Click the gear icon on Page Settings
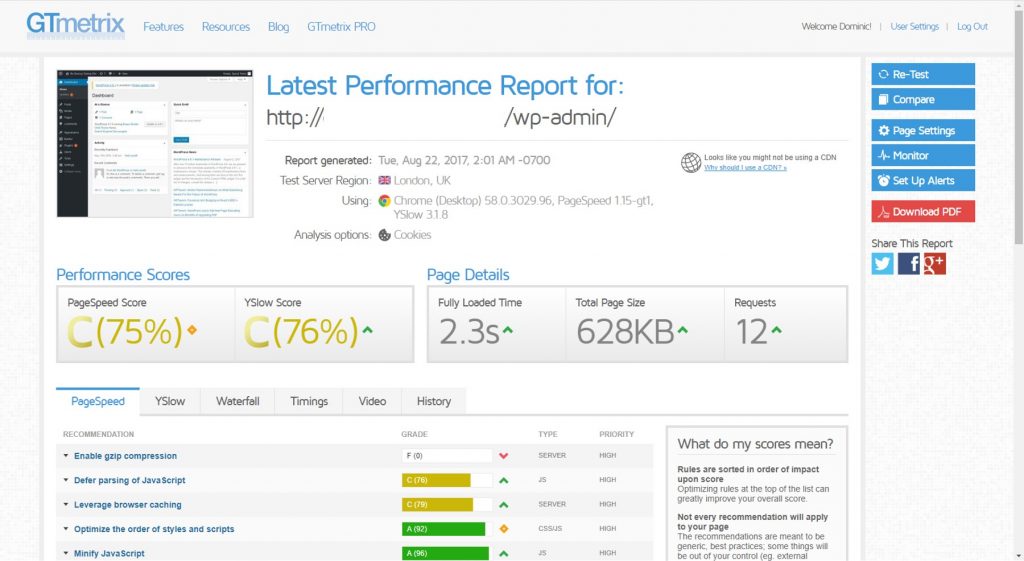This screenshot has width=1024, height=561. (884, 131)
